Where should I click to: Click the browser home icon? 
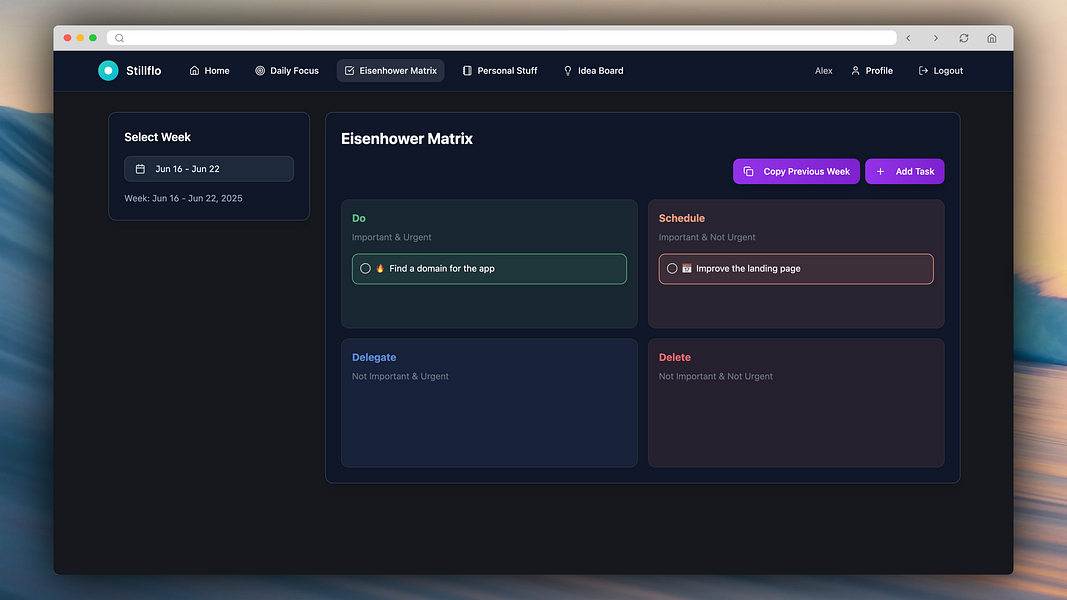(x=991, y=38)
